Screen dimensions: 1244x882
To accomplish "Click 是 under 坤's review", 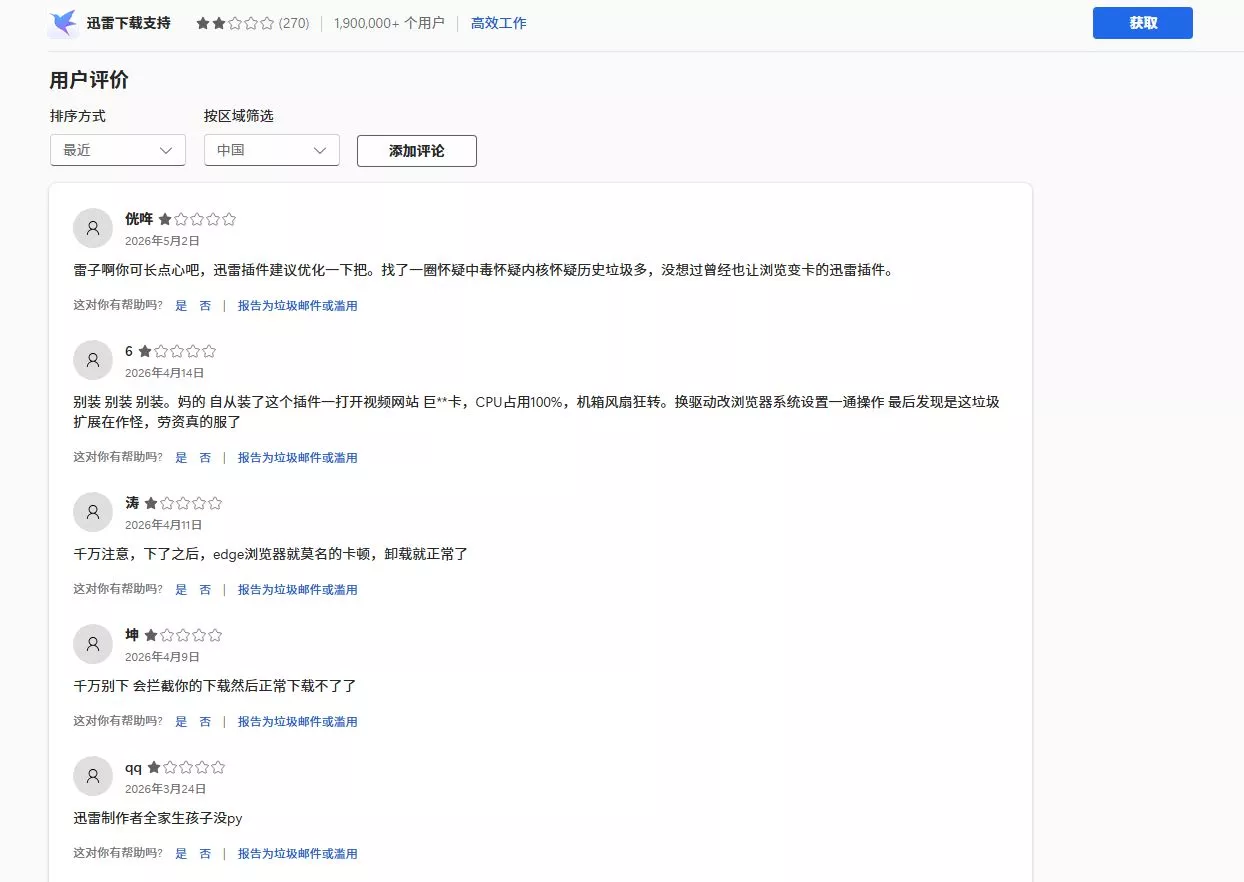I will (181, 722).
